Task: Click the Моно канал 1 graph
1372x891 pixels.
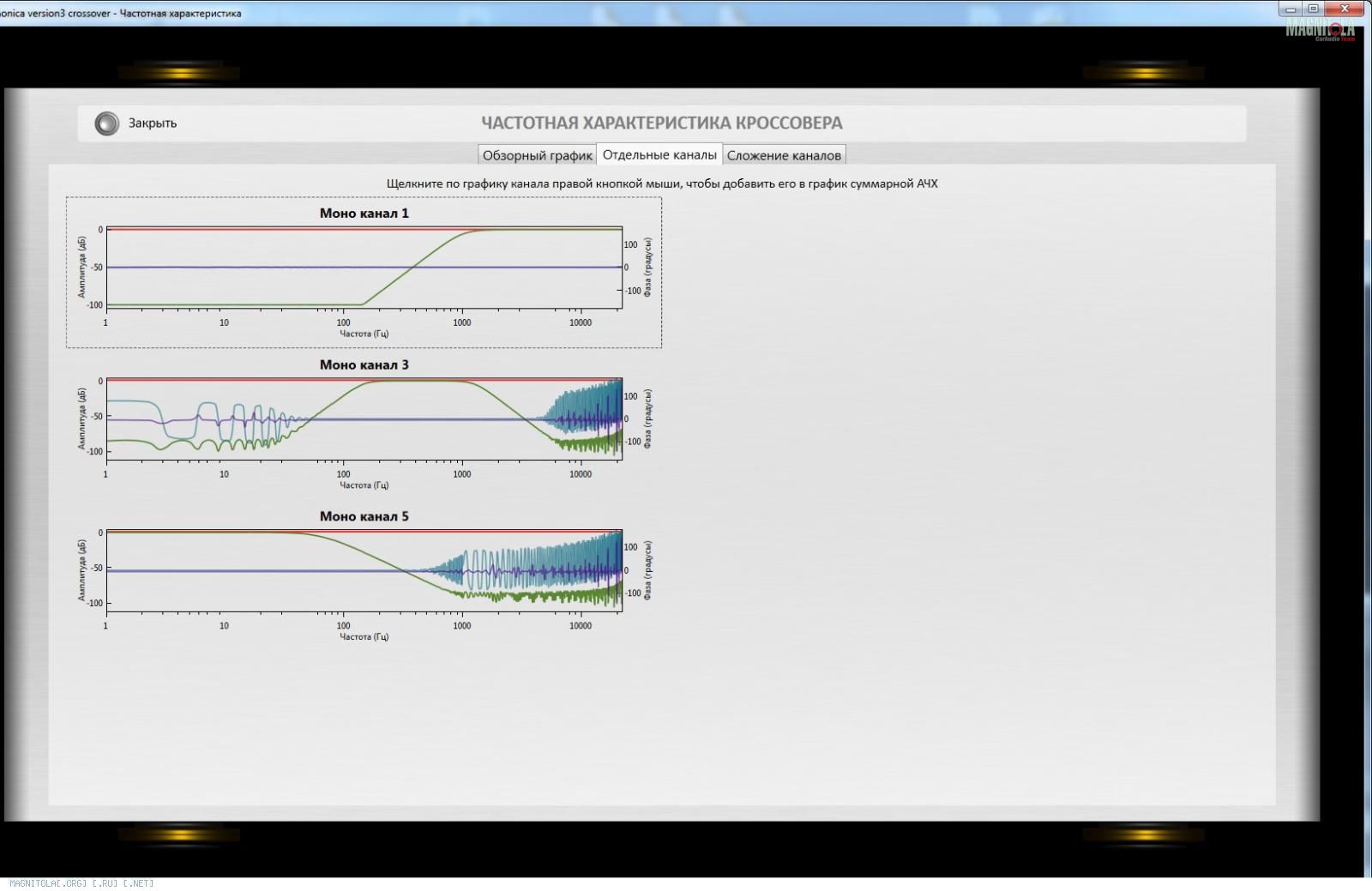Action: click(x=364, y=268)
